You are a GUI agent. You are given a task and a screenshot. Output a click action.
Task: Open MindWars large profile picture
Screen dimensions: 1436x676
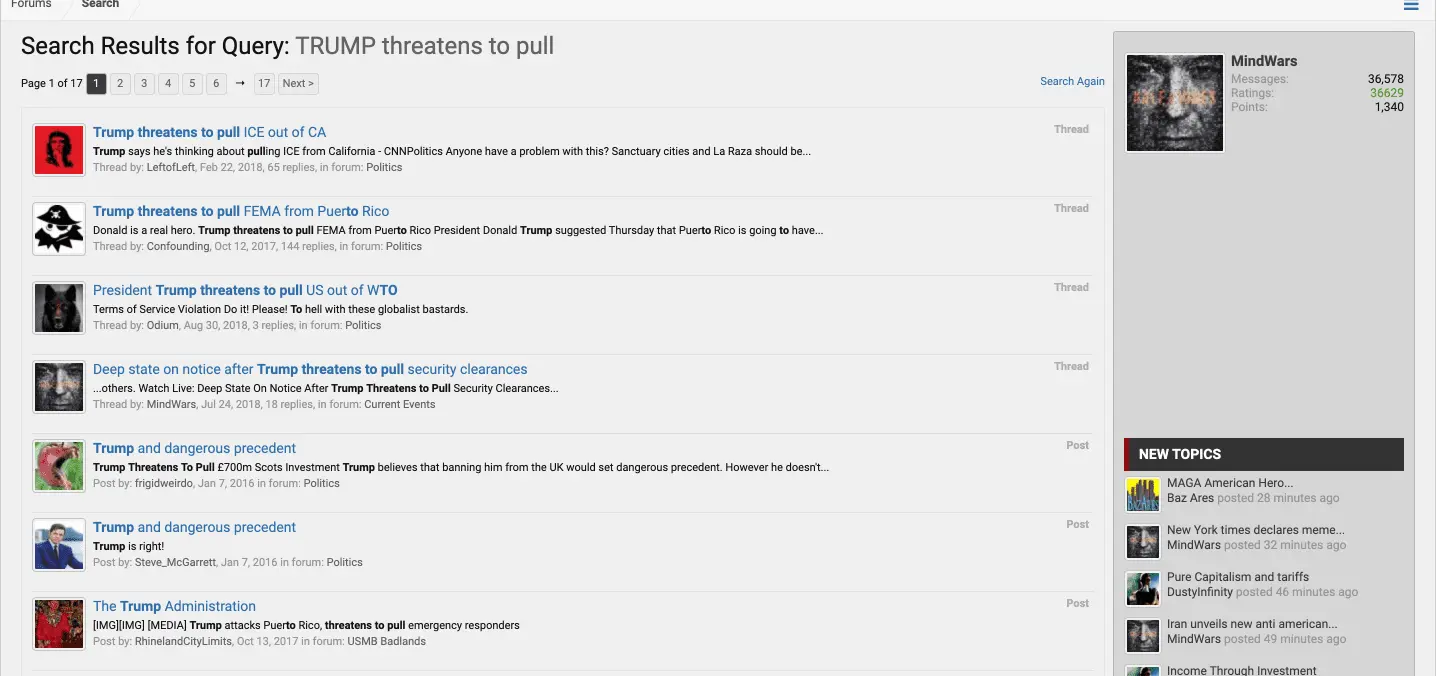click(1174, 103)
